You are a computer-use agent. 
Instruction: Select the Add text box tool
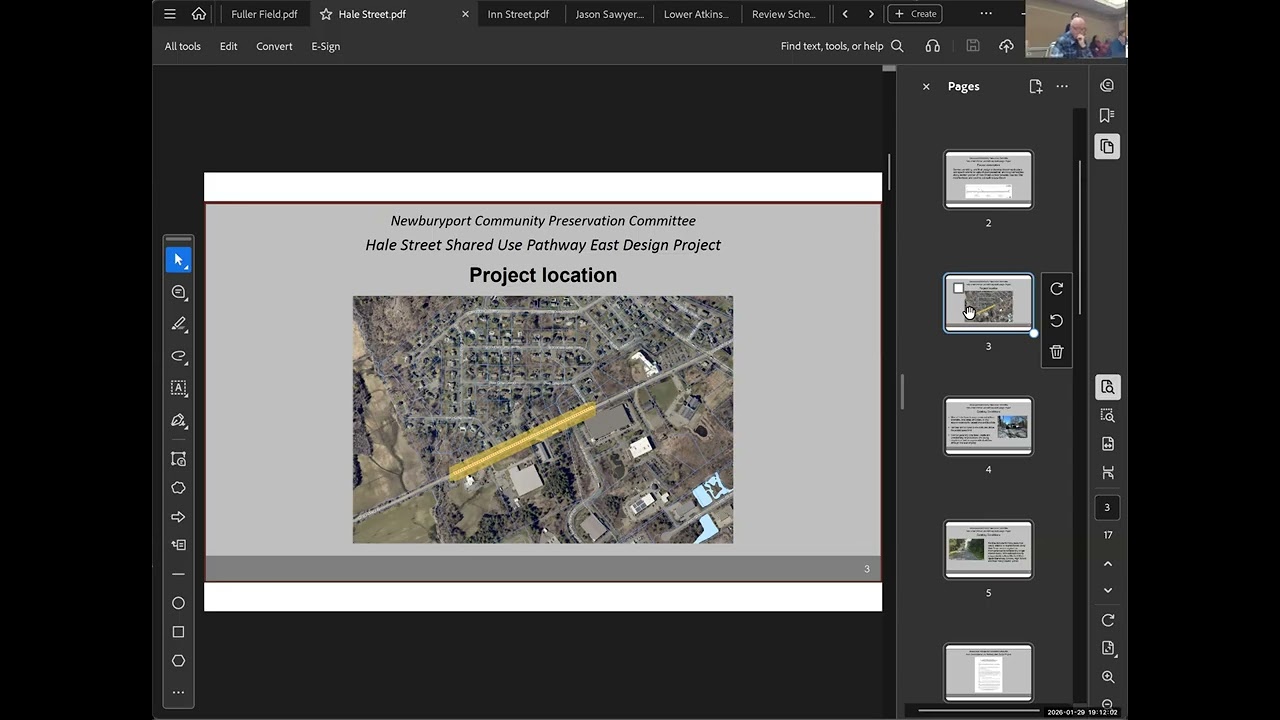click(x=178, y=388)
